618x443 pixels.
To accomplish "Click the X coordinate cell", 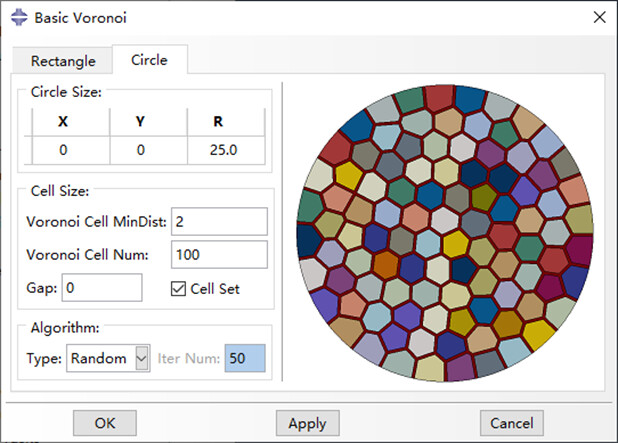I will [71, 150].
